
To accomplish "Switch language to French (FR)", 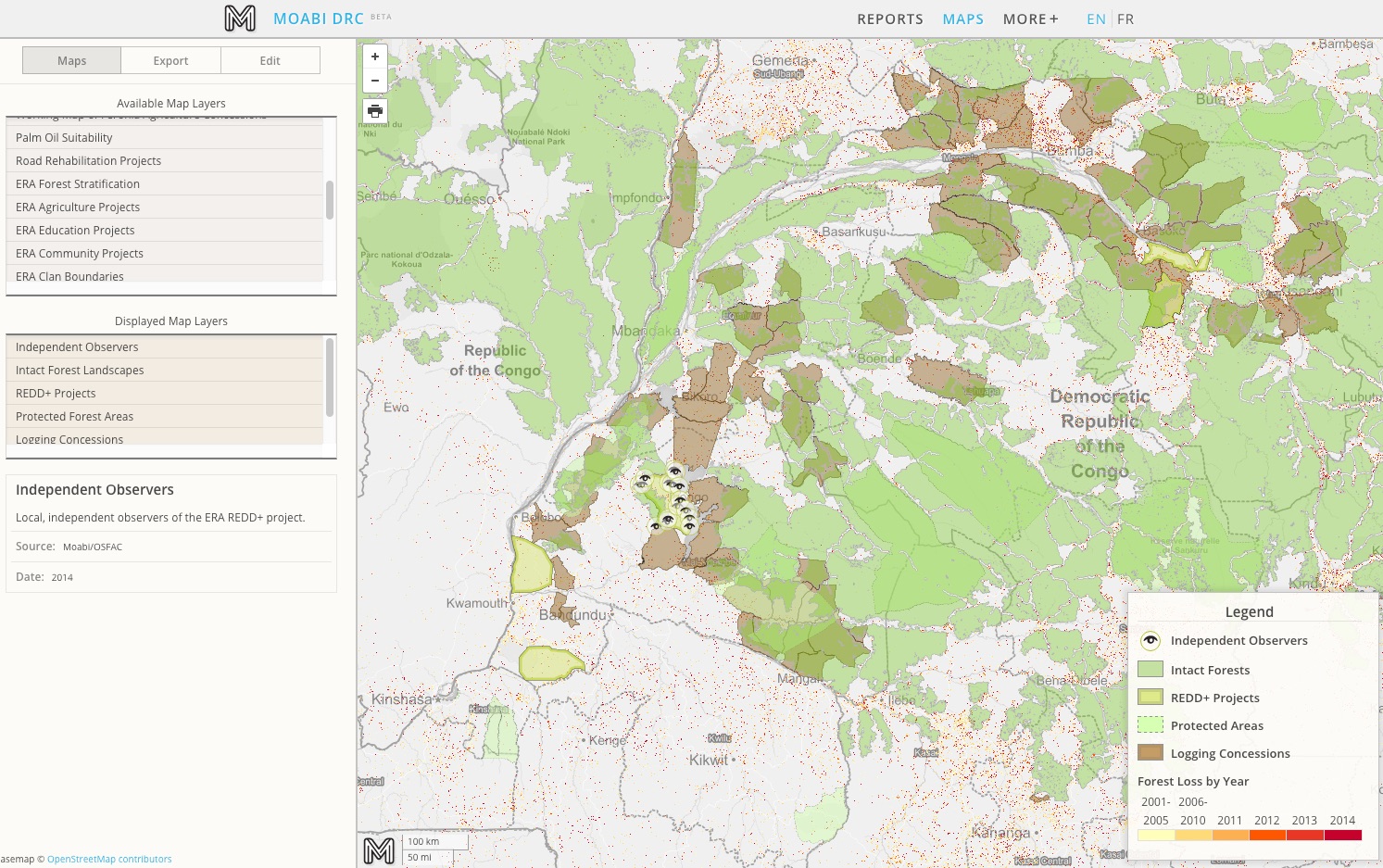I will (x=1125, y=19).
